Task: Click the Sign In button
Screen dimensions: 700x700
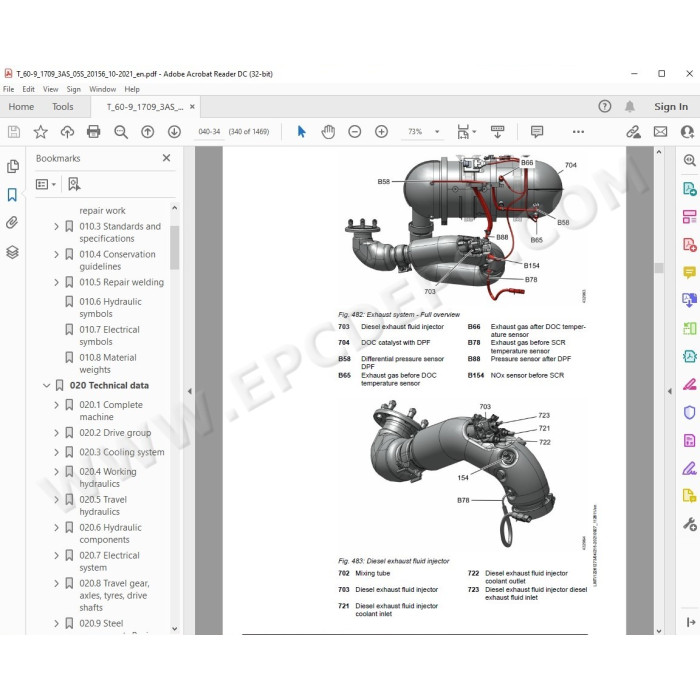Action: [671, 107]
